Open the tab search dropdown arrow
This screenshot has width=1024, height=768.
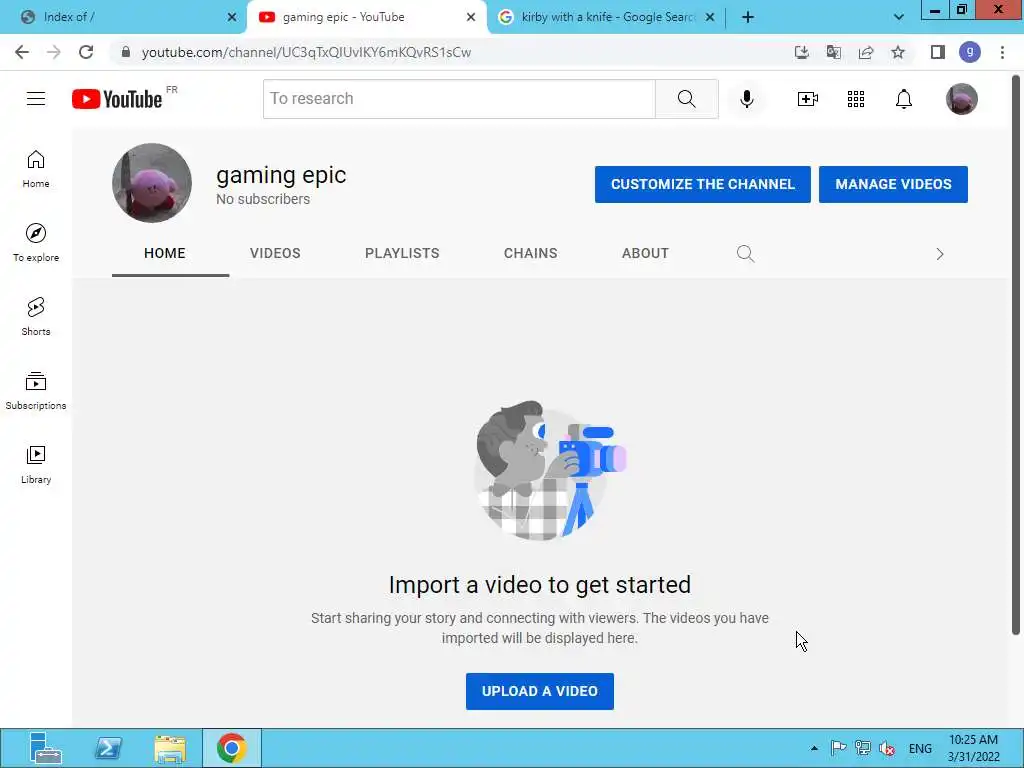click(899, 17)
